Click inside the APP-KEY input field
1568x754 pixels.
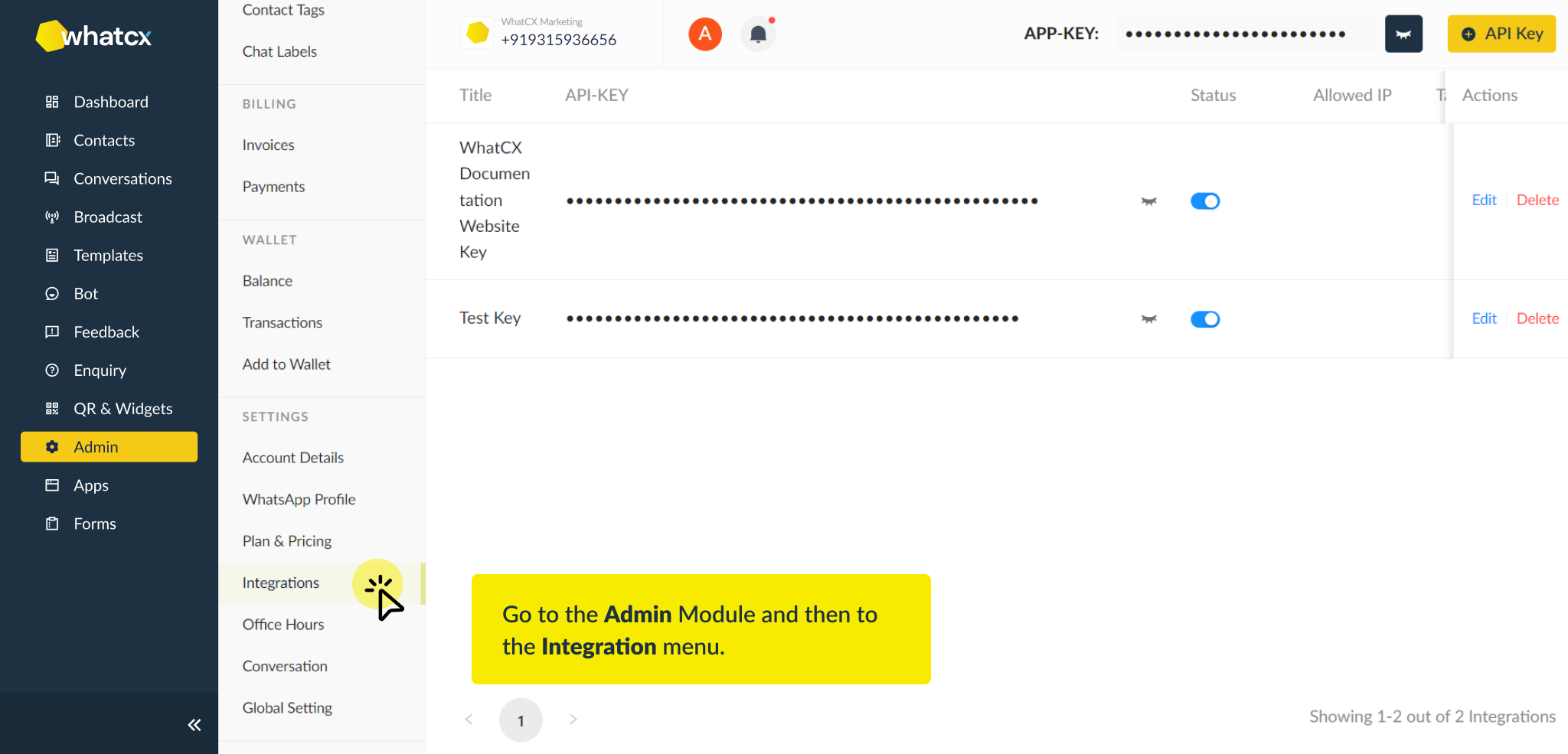(1244, 34)
